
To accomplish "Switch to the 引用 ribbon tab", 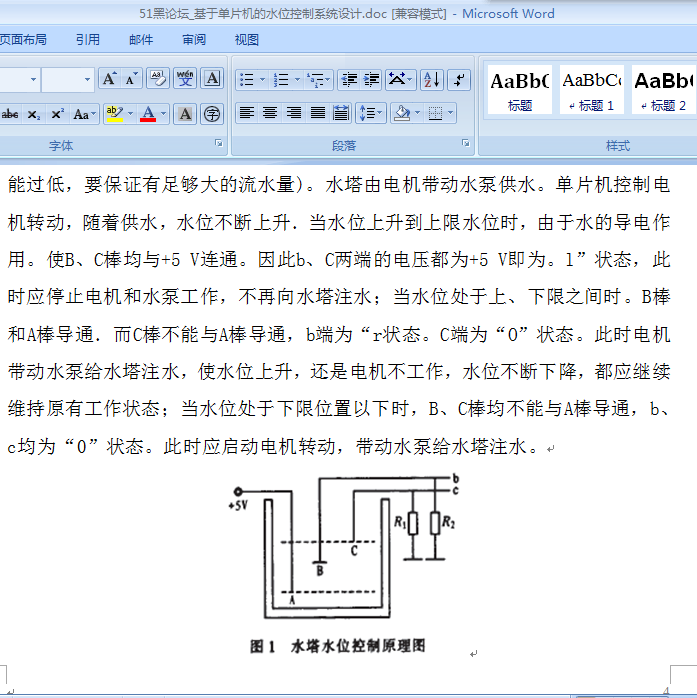I will coord(88,40).
